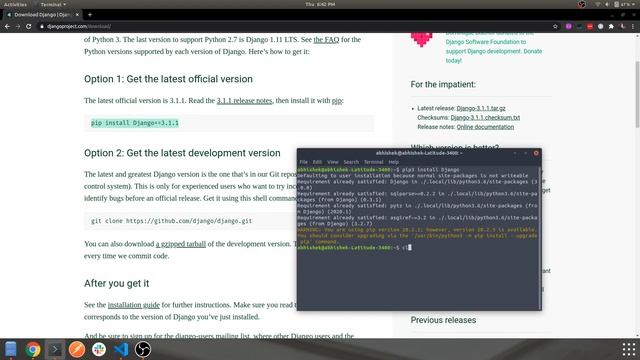Click the Previous releases heading
The width and height of the screenshot is (640, 360).
[x=443, y=320]
